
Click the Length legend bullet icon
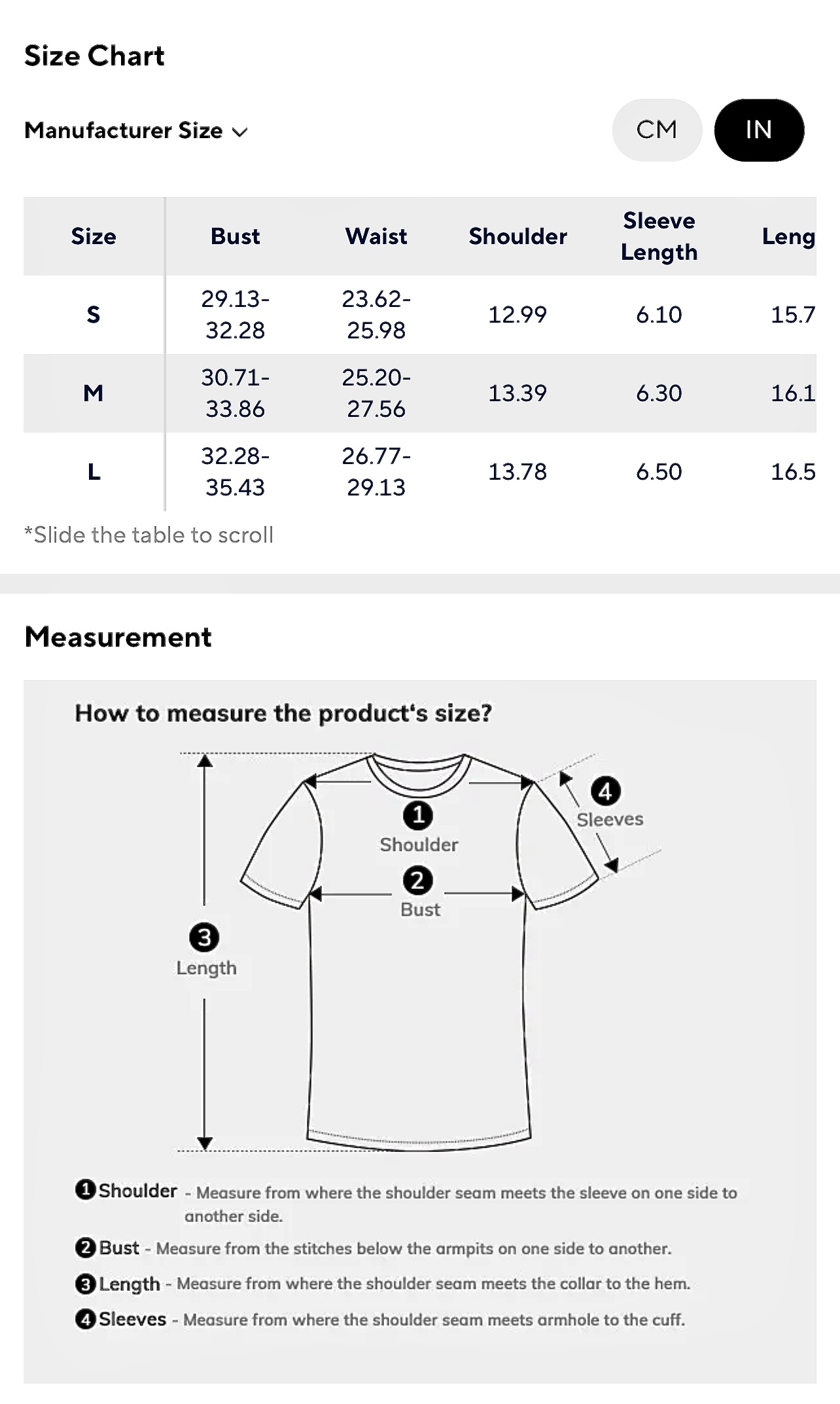click(x=86, y=1284)
